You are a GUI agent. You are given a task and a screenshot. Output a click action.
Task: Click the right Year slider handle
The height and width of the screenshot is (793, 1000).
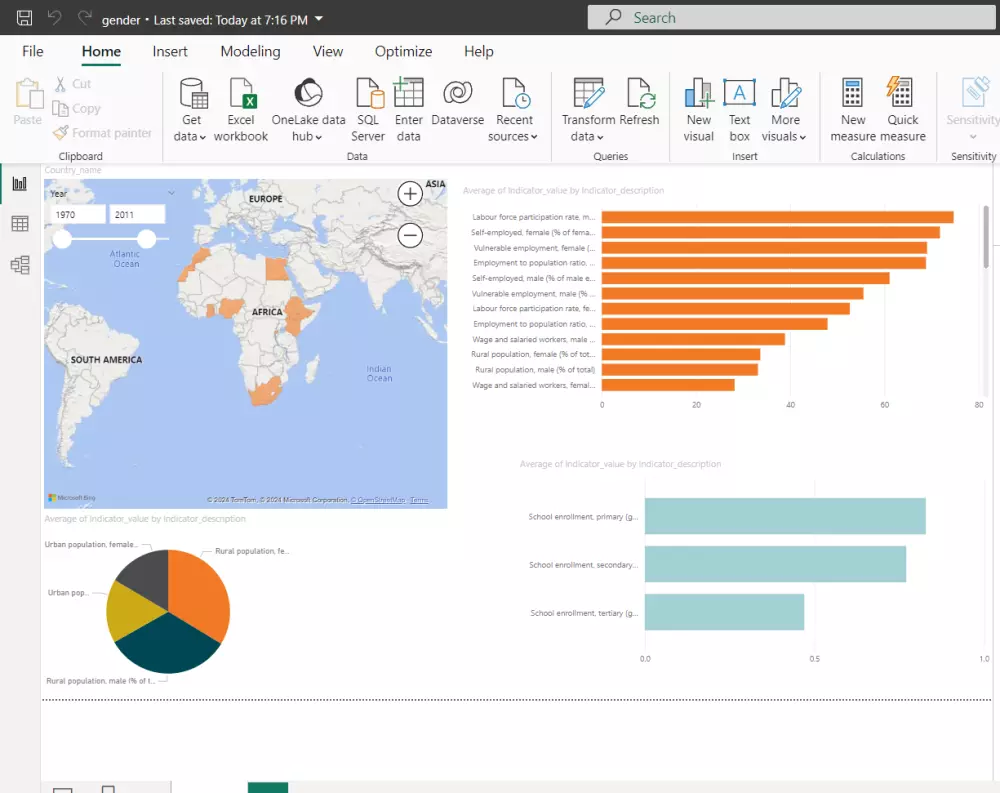click(x=147, y=238)
